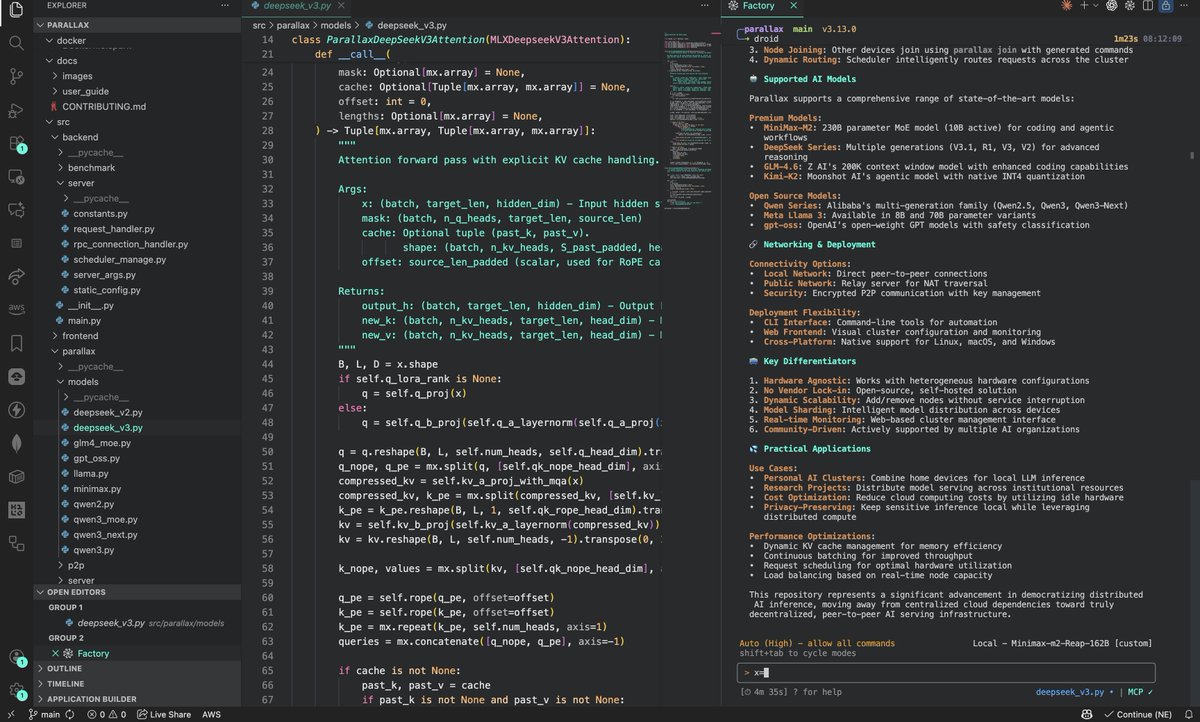
Task: Click the split editor icon
Action: (1148, 6)
